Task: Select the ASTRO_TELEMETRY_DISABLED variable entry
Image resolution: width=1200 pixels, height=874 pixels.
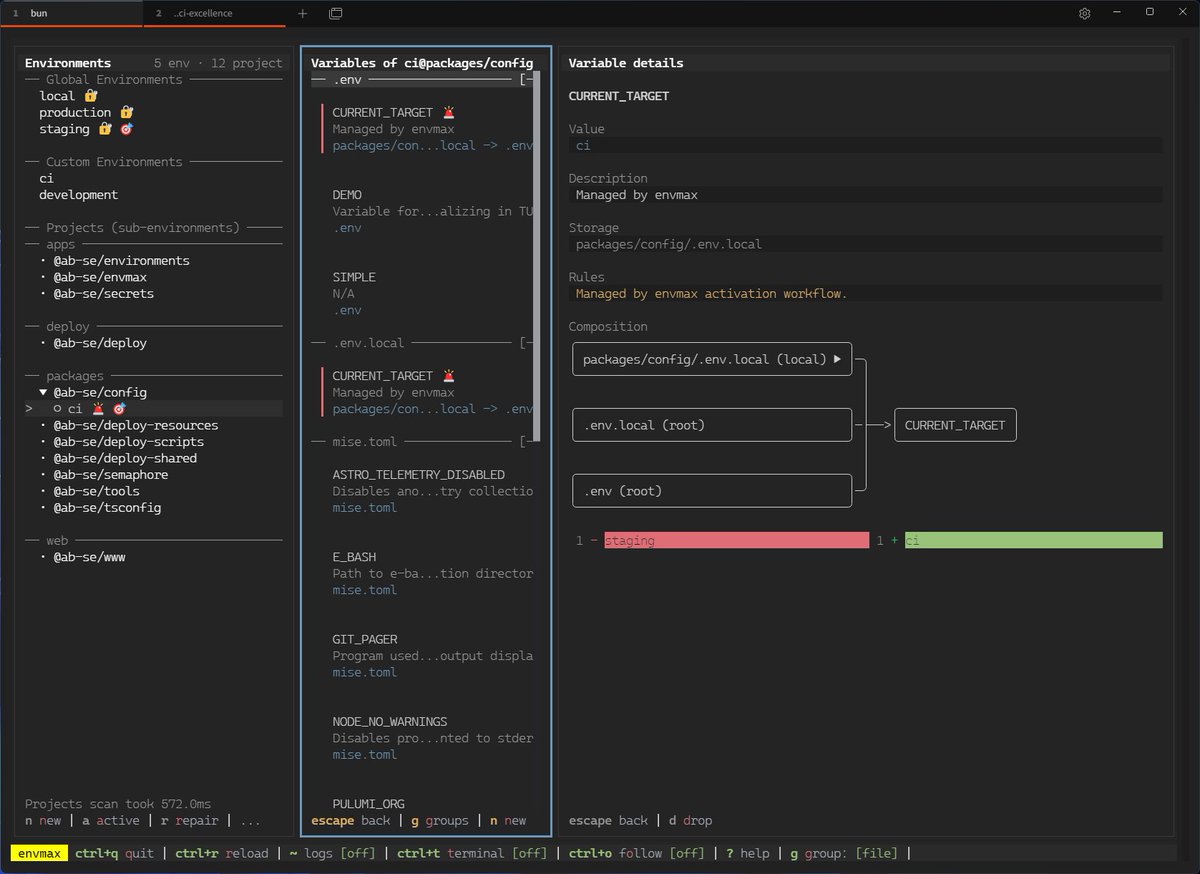Action: [432, 491]
